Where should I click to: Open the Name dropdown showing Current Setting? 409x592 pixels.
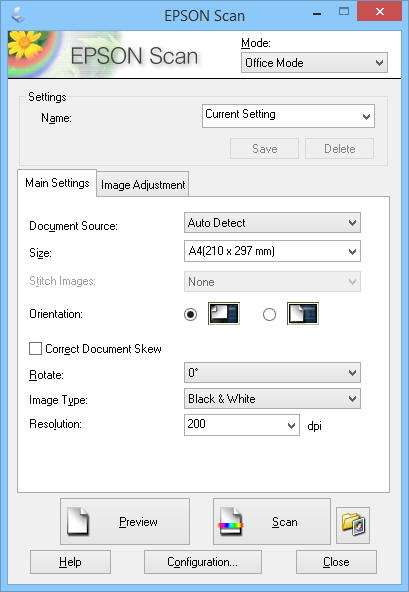coord(288,116)
